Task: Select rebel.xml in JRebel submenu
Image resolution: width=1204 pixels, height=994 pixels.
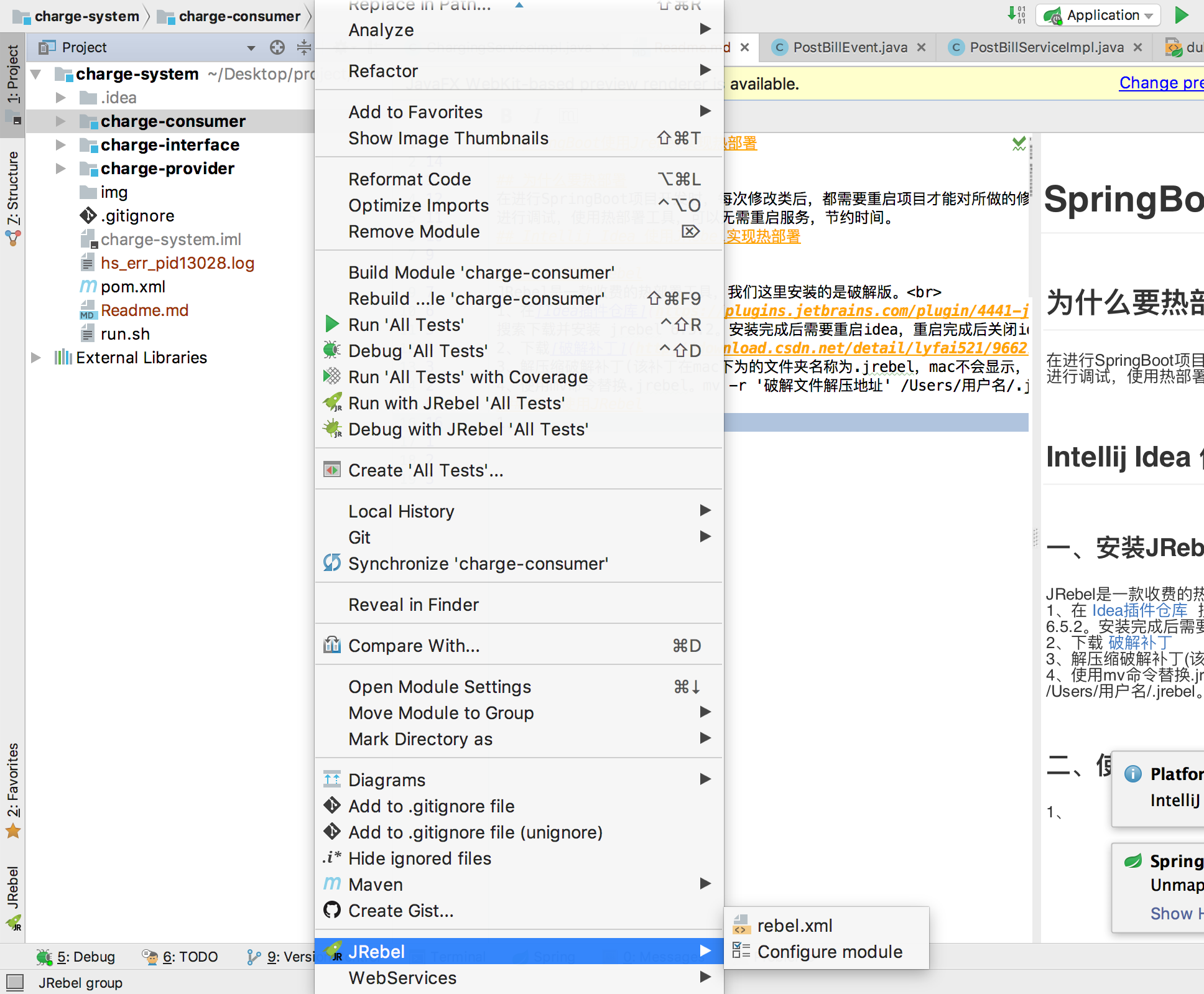Action: pyautogui.click(x=827, y=926)
